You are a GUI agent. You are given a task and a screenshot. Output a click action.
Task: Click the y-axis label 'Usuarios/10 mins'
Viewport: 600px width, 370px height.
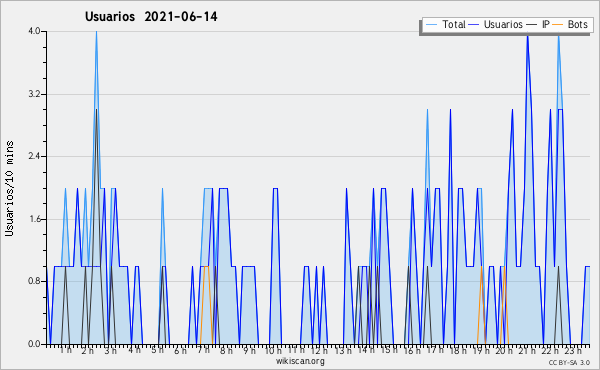9,188
